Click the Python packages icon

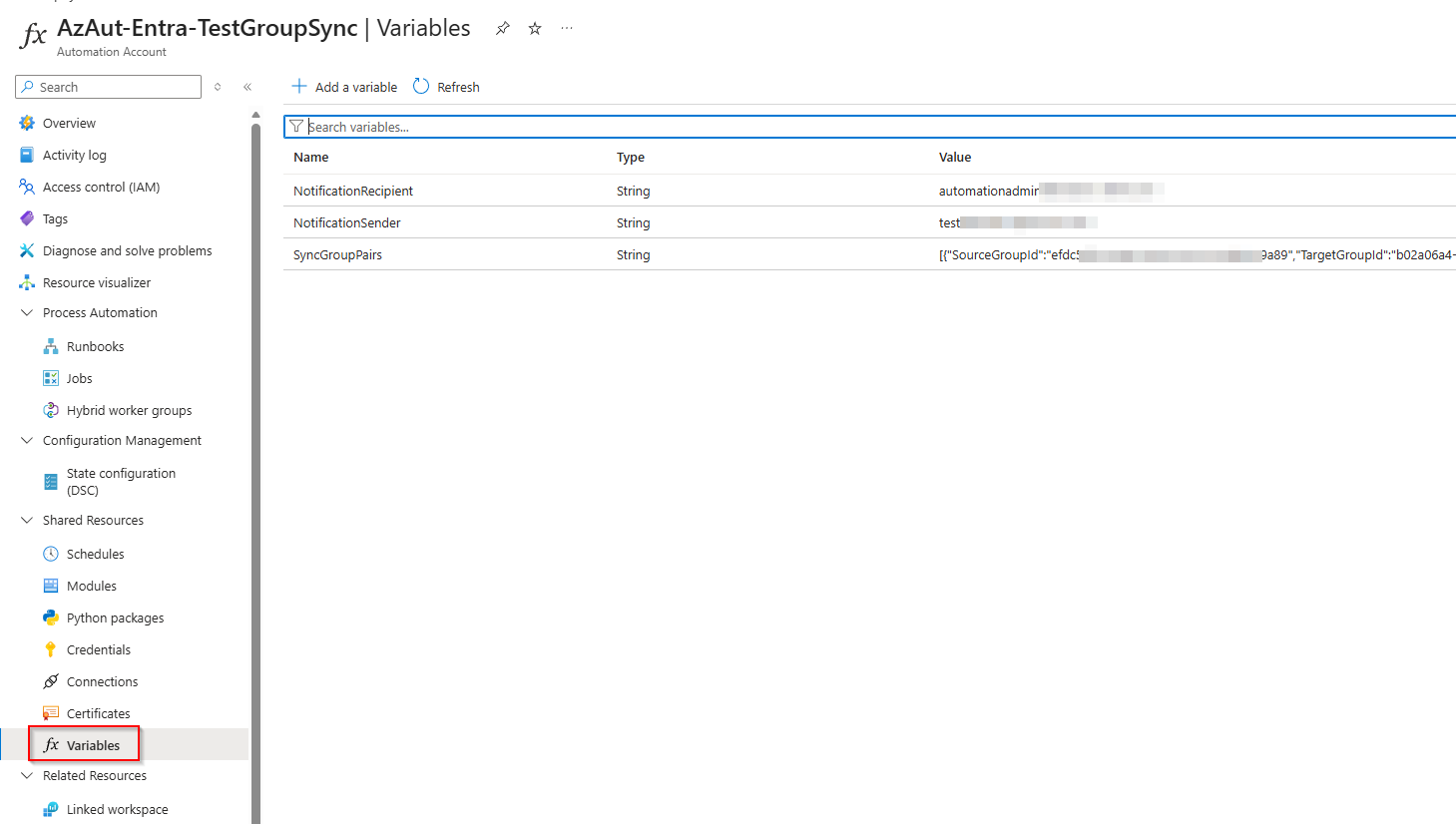pyautogui.click(x=51, y=618)
